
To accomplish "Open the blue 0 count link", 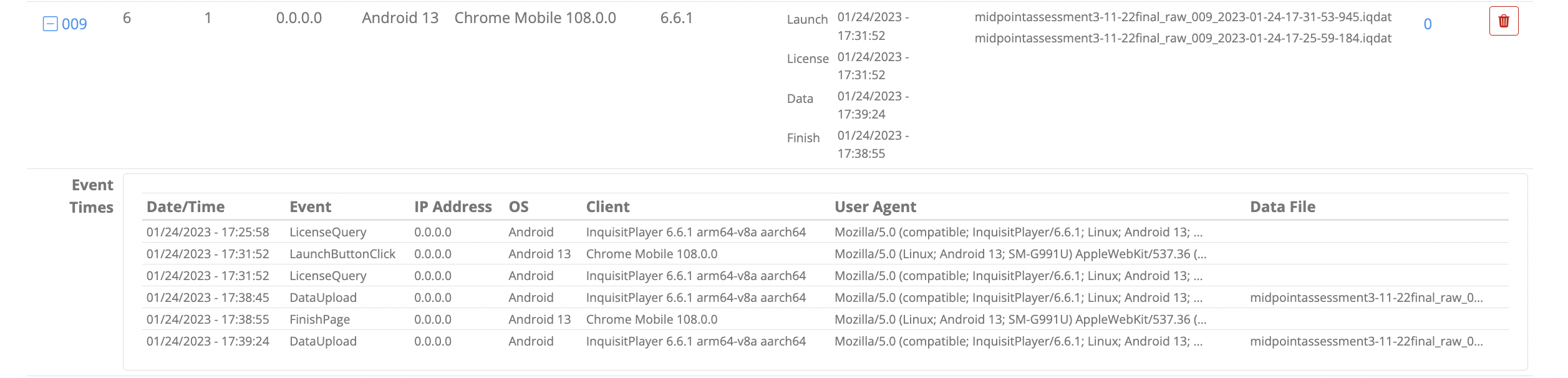I will click(x=1427, y=24).
